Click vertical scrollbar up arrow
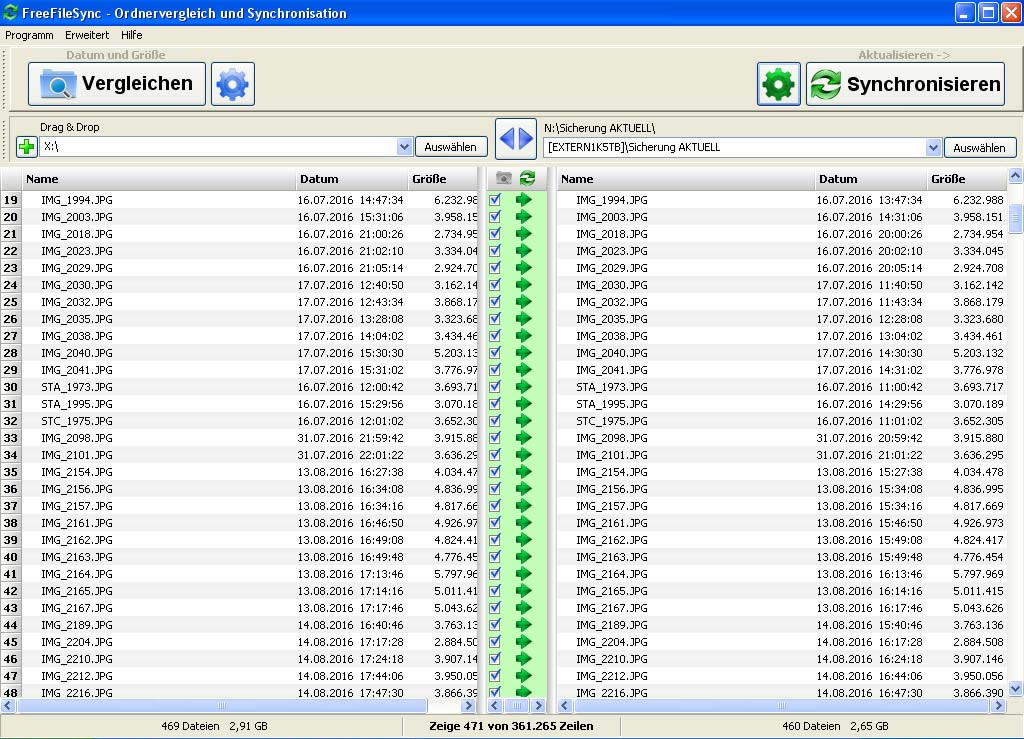Screen dimensions: 1024x739 pos(1016,175)
